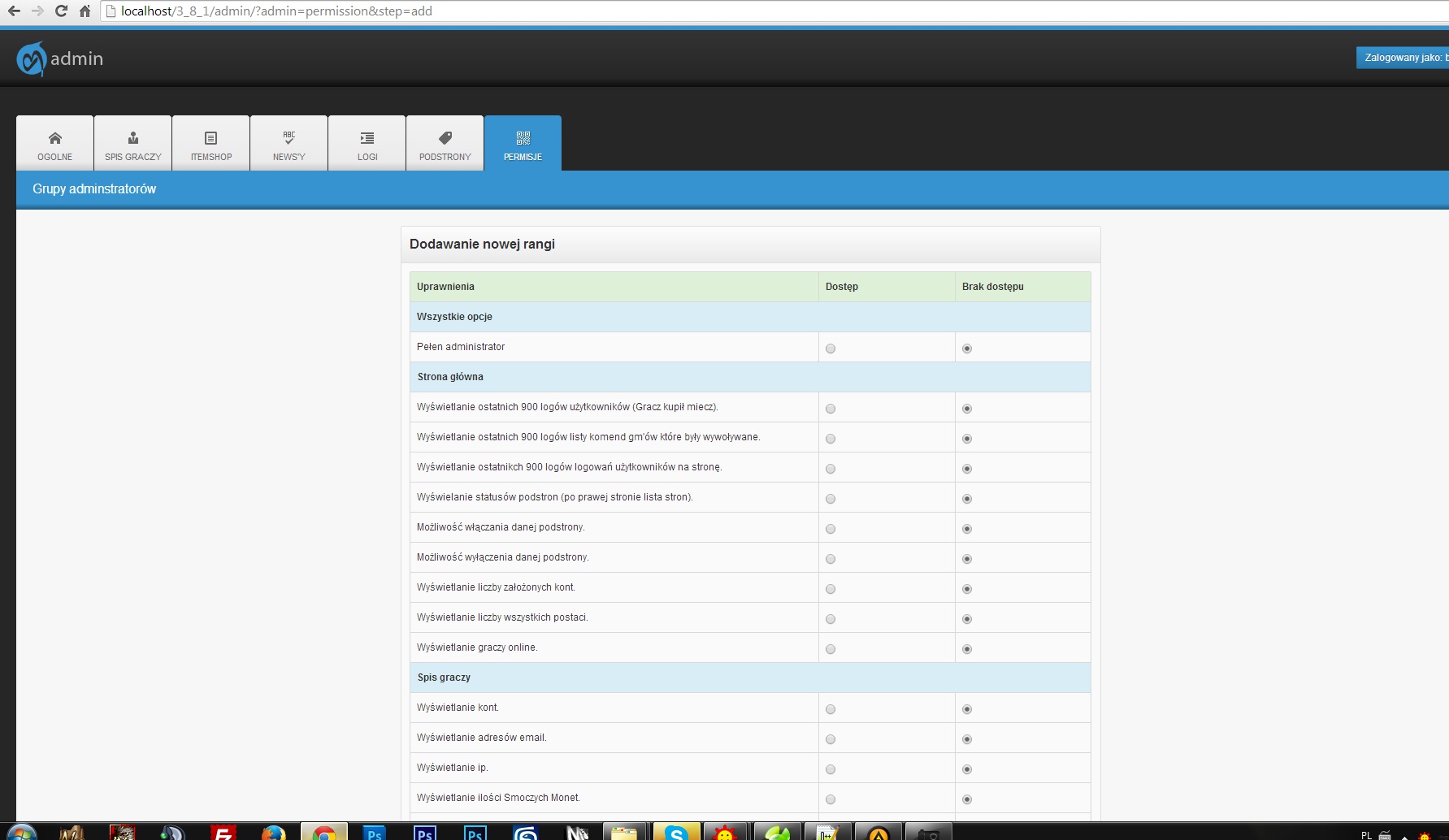Click the Windows Start button
The image size is (1449, 840).
point(22,833)
